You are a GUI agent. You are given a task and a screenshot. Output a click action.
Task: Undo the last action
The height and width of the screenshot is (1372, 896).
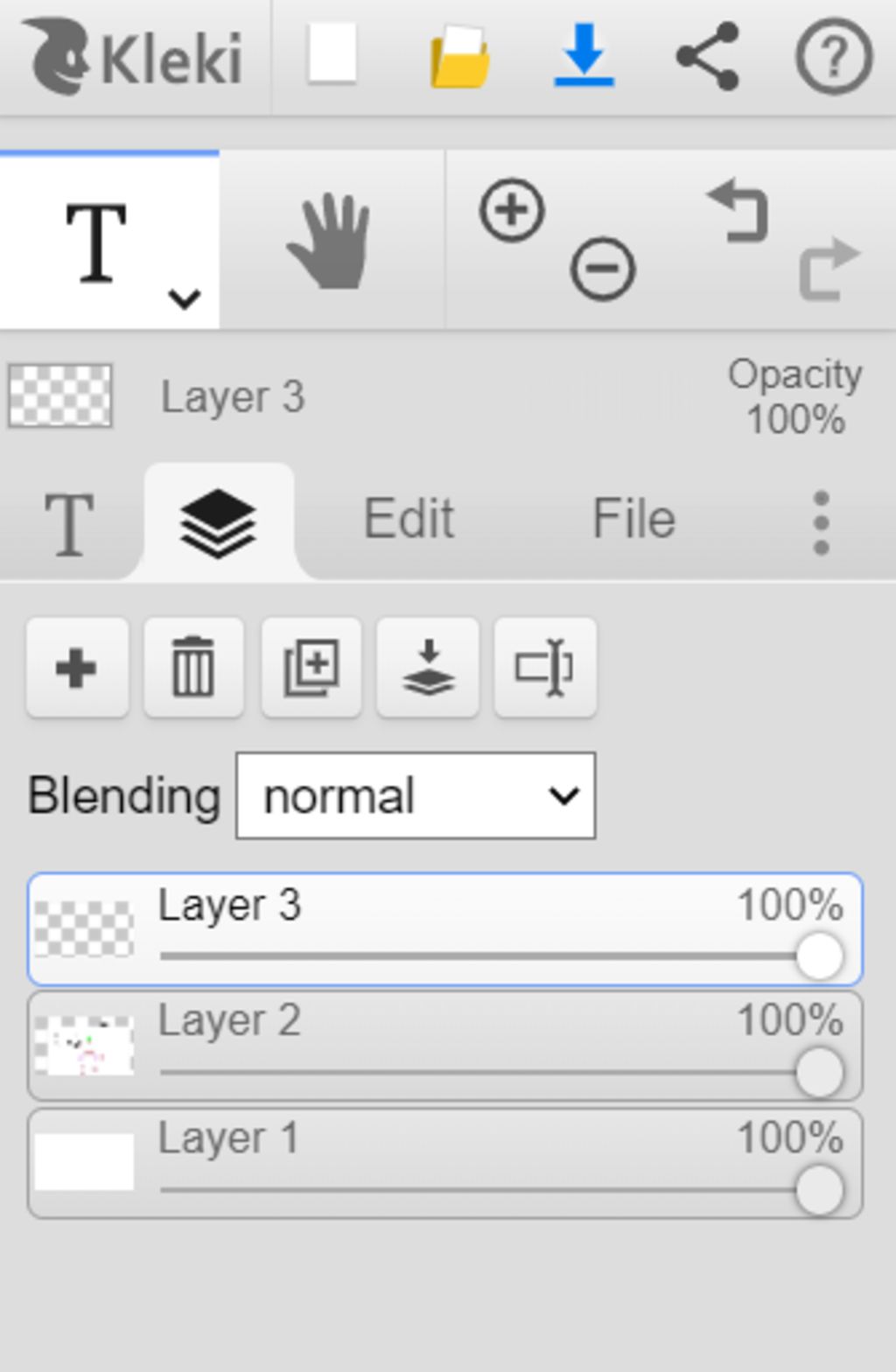tap(738, 210)
